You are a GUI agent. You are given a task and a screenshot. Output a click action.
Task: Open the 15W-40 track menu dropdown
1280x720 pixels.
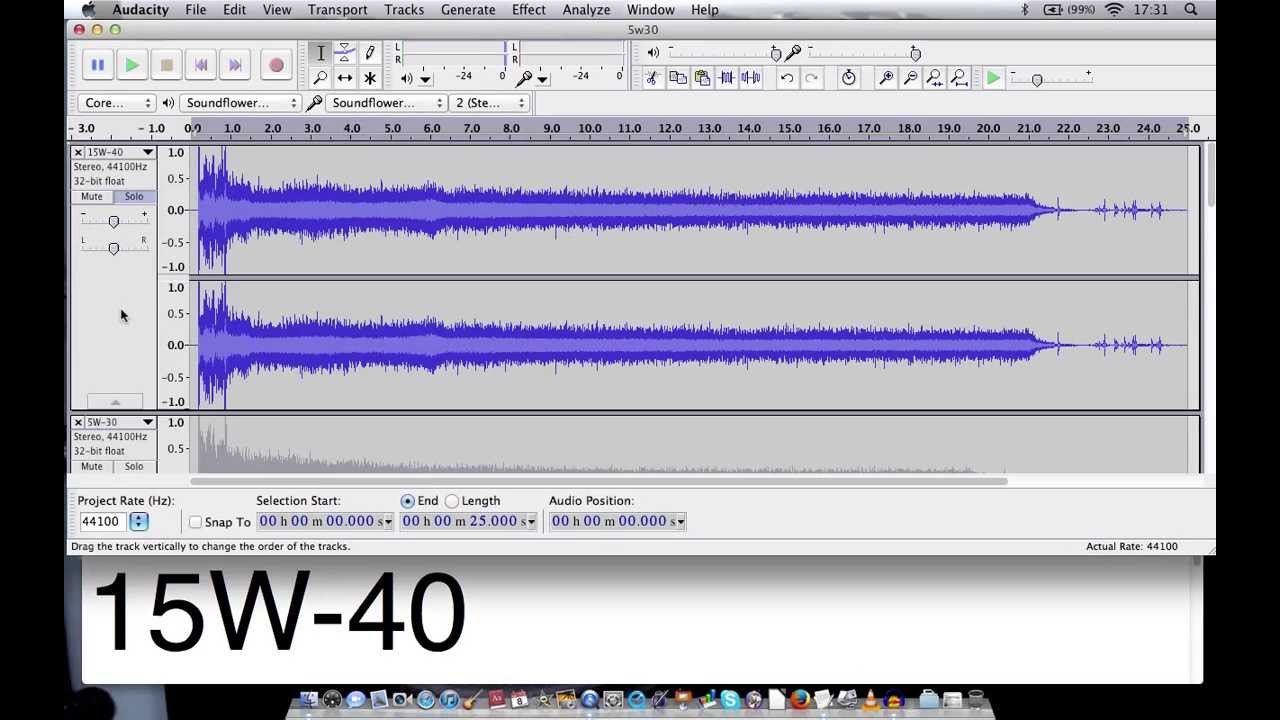click(147, 152)
